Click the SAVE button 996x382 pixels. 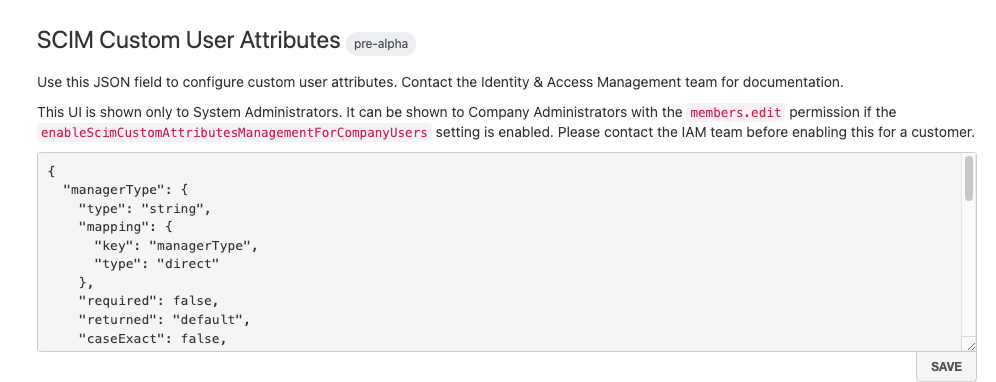[946, 367]
